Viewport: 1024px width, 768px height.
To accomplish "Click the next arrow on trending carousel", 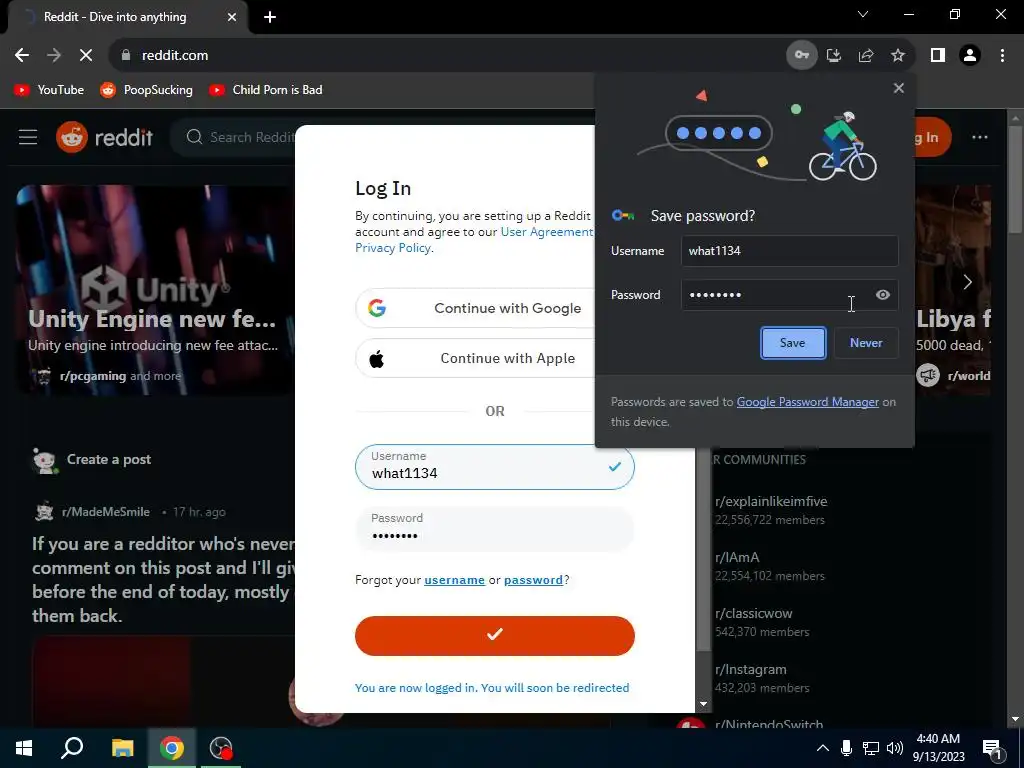I will tap(968, 282).
